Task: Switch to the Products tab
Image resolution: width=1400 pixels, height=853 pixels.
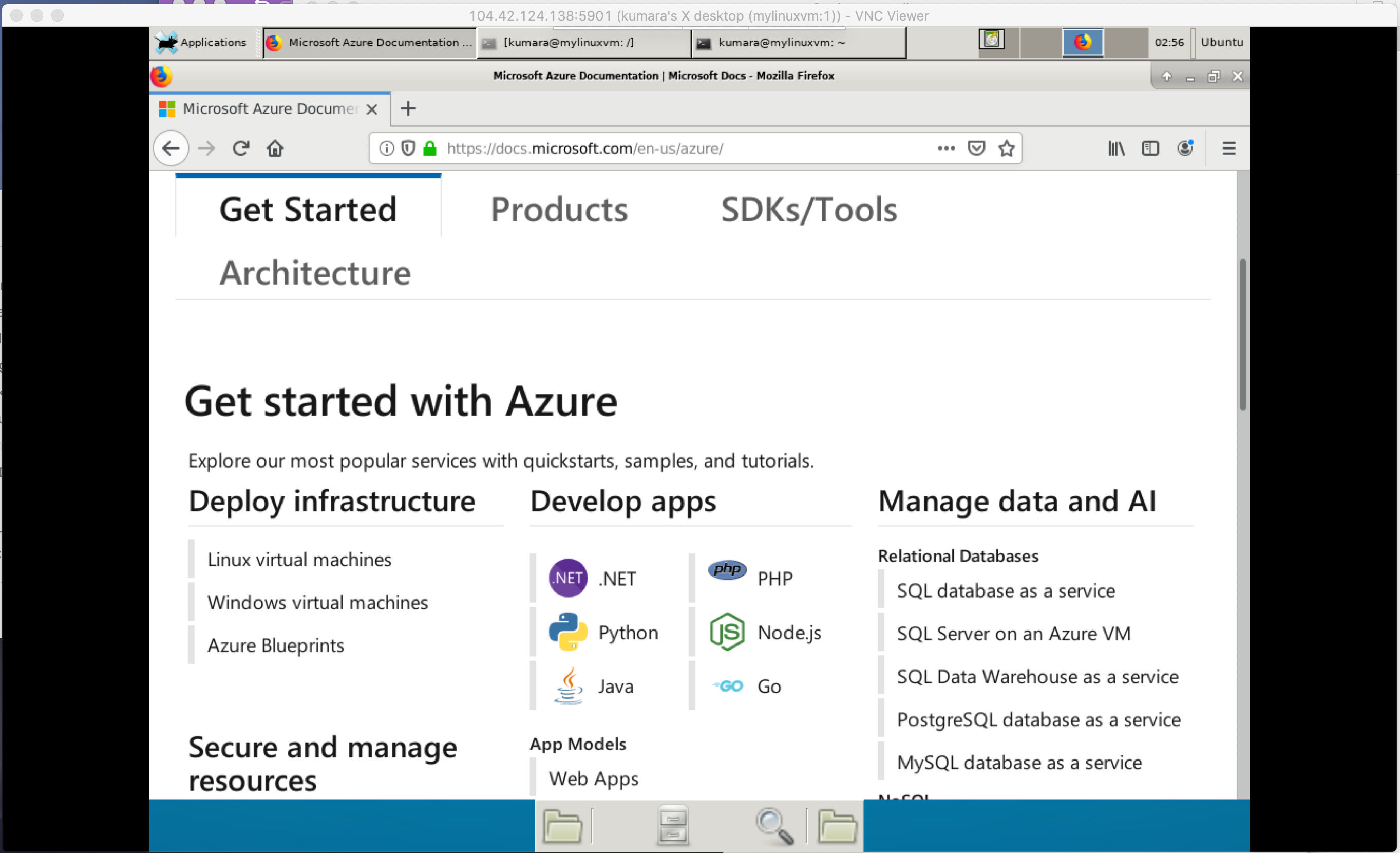Action: [x=559, y=209]
